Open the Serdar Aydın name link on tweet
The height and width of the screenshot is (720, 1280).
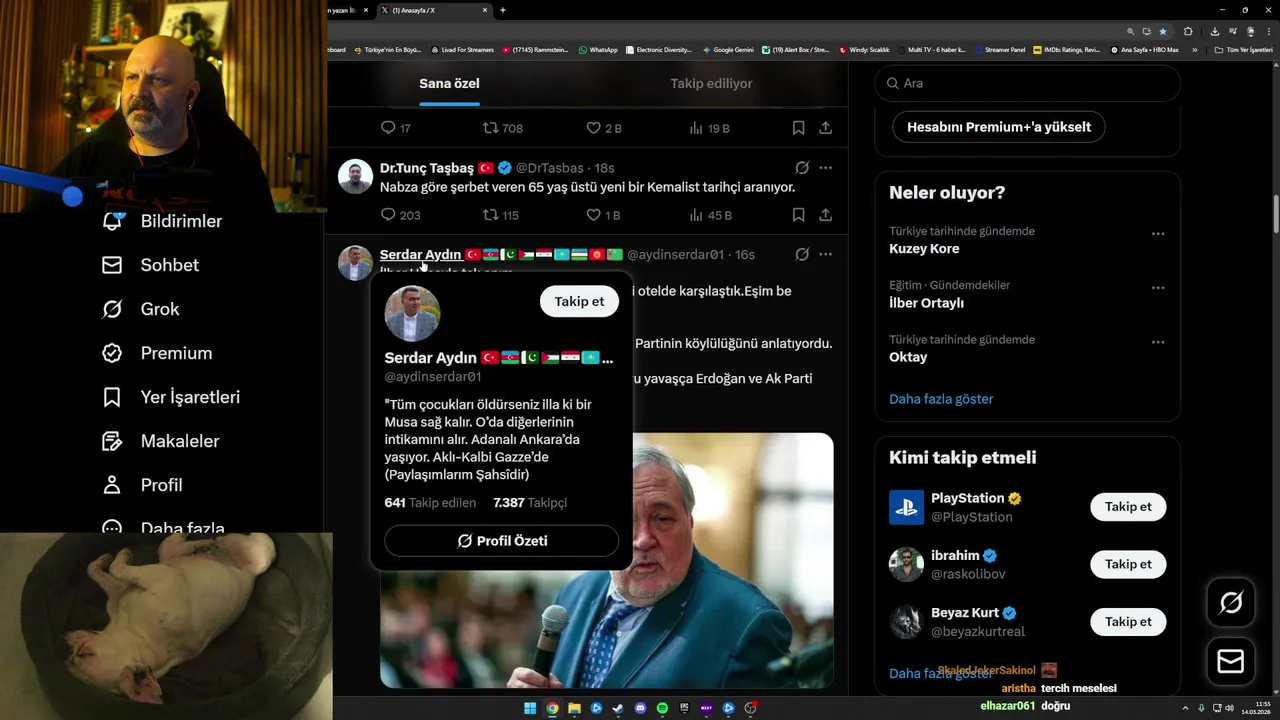(x=420, y=255)
